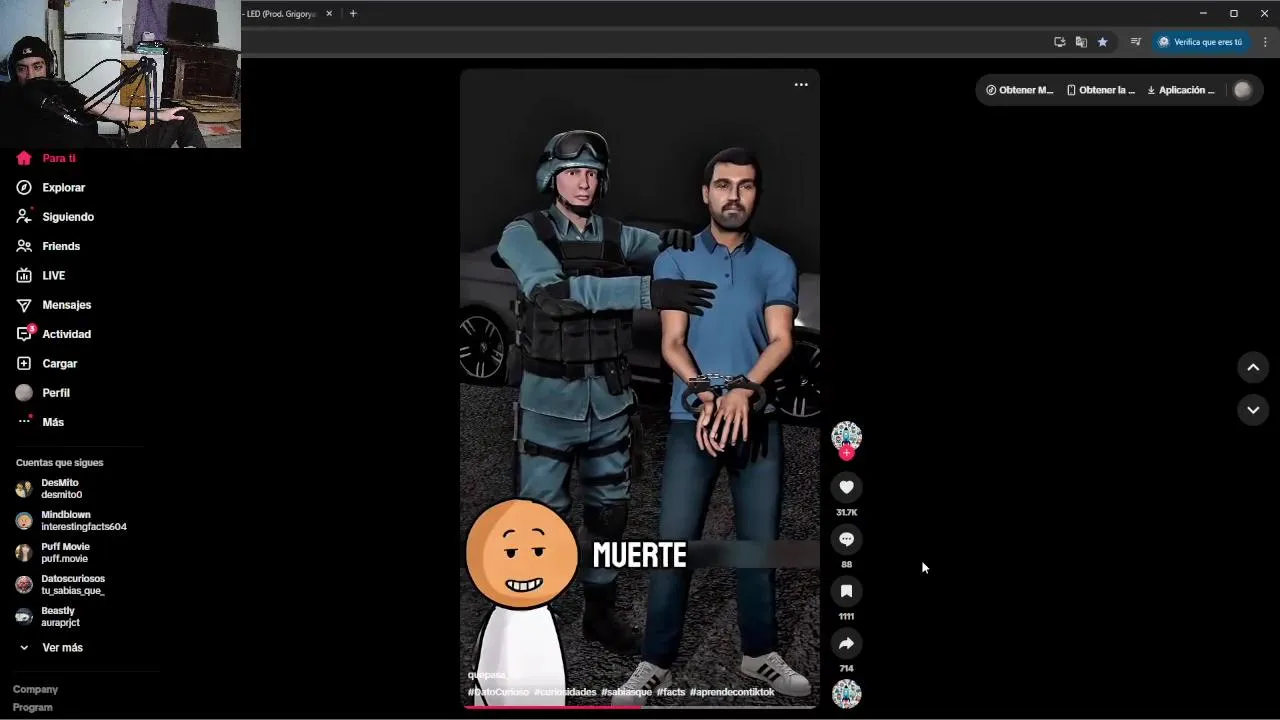Go to the next video with the down chevron

[1253, 410]
